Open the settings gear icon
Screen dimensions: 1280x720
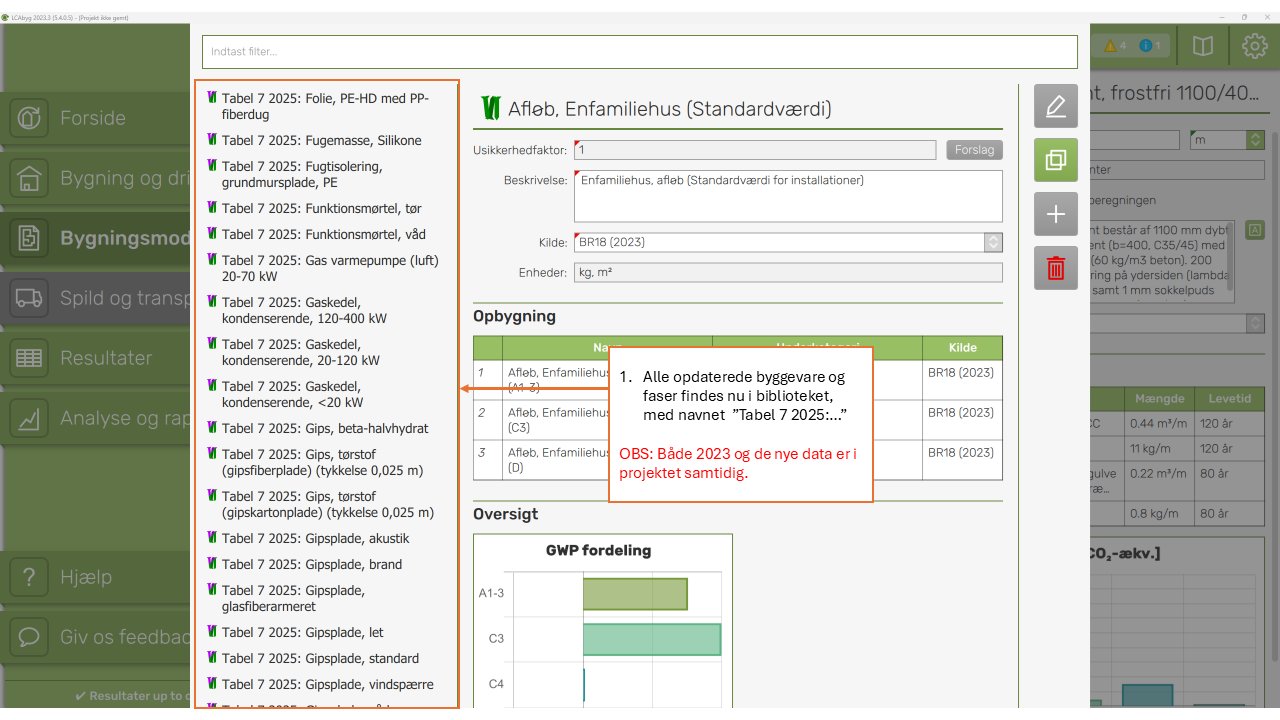tap(1254, 46)
